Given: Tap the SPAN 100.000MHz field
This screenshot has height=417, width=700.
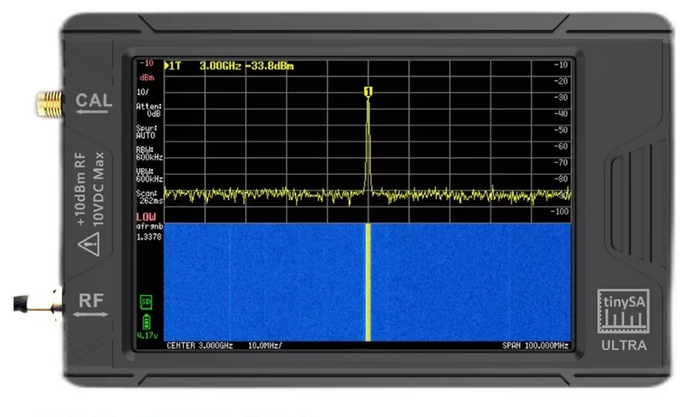Looking at the screenshot, I should [535, 345].
